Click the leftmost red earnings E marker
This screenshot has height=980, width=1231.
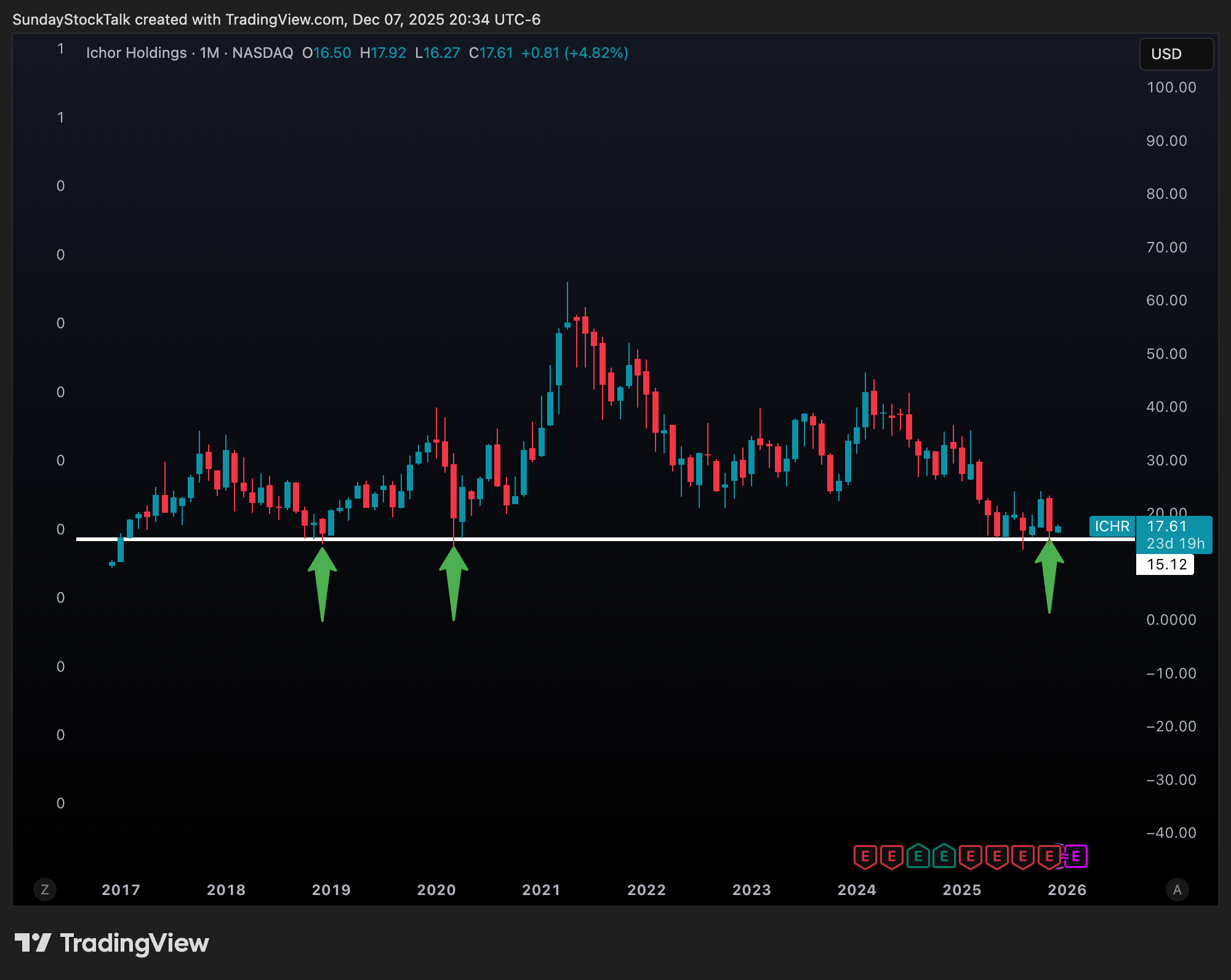(865, 856)
